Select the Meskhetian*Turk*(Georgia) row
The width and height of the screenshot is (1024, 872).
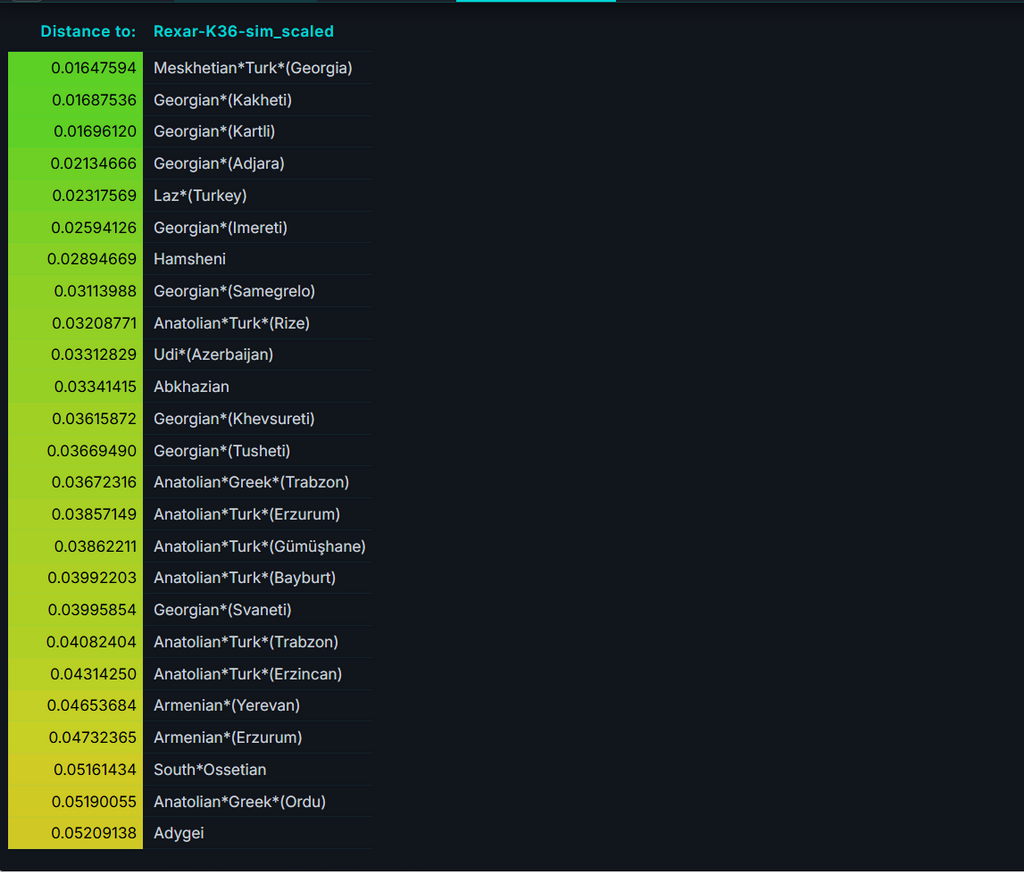click(x=190, y=68)
